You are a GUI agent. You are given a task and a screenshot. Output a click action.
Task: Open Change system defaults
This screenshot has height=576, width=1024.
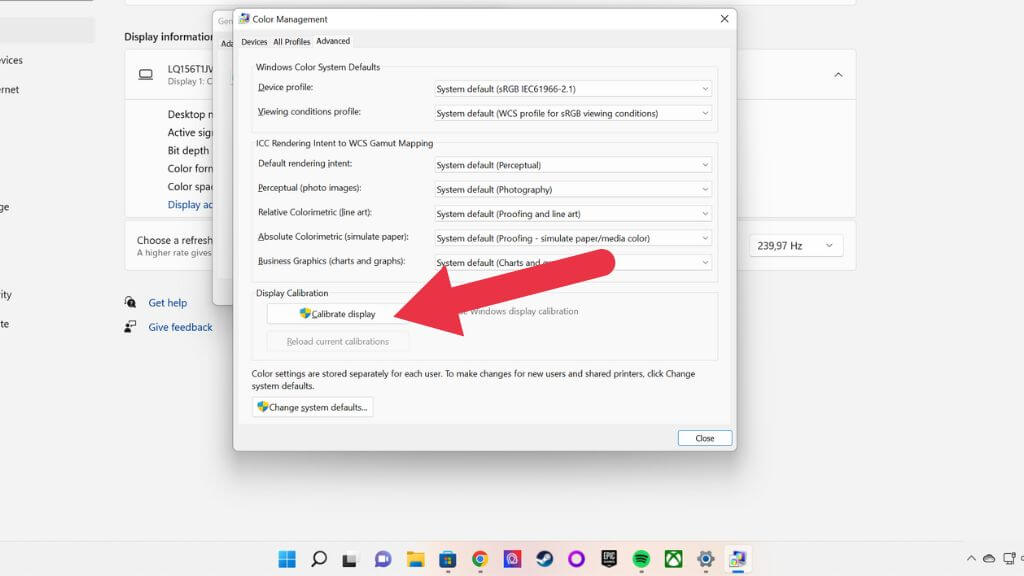[312, 407]
